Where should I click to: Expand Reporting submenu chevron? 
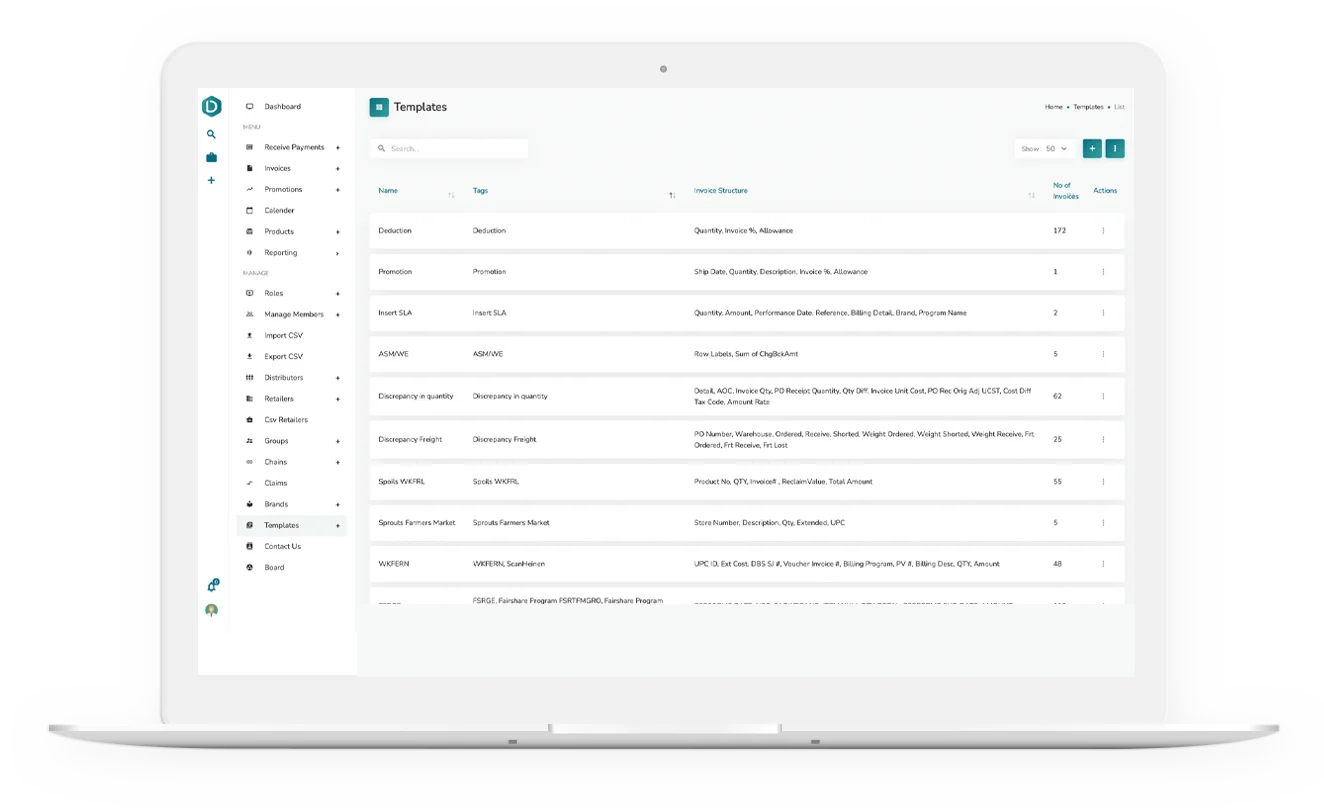[x=338, y=253]
